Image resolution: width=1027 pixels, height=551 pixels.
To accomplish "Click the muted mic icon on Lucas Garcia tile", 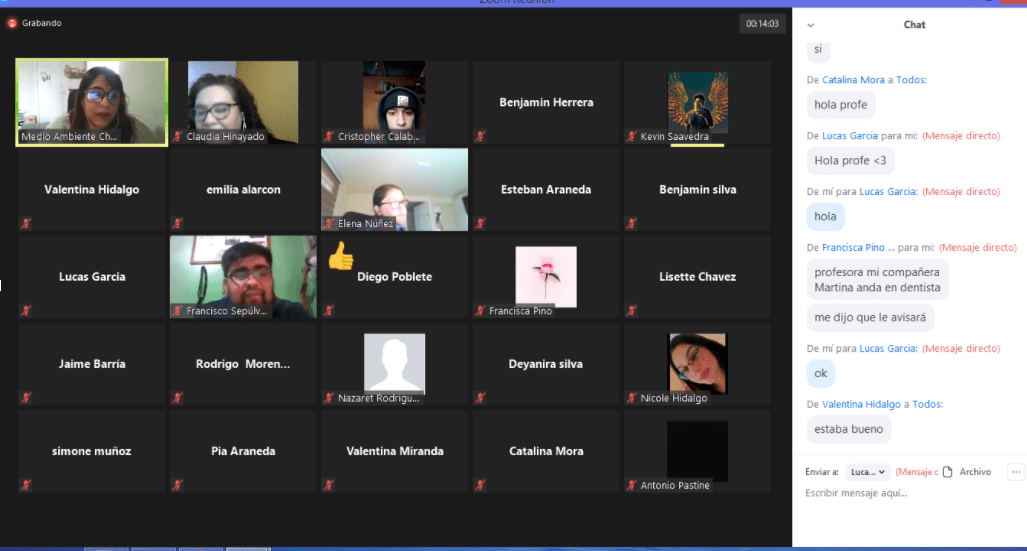I will [x=26, y=311].
